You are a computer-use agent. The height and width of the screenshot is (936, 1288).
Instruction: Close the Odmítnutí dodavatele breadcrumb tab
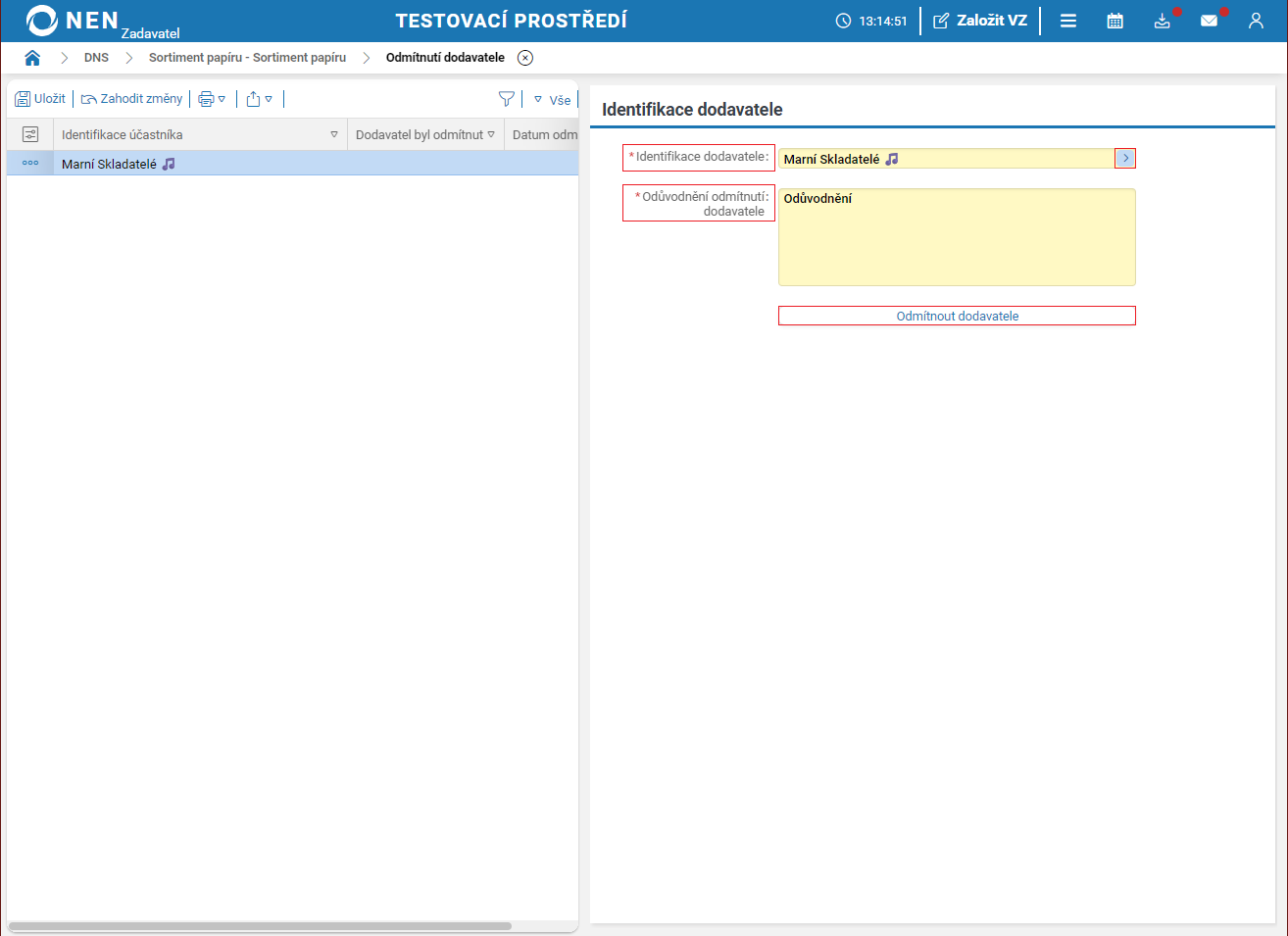tap(525, 58)
